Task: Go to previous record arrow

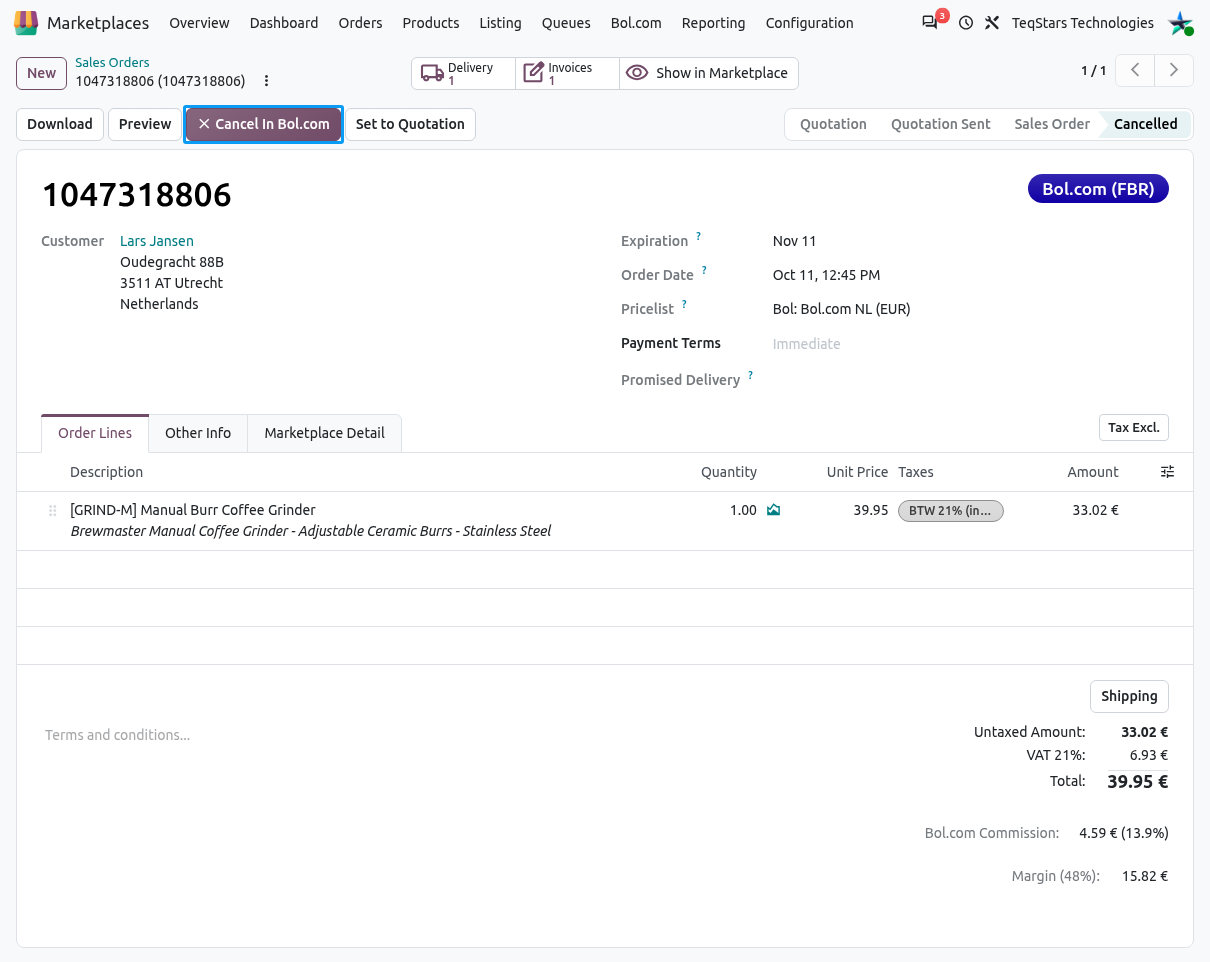Action: [1135, 70]
